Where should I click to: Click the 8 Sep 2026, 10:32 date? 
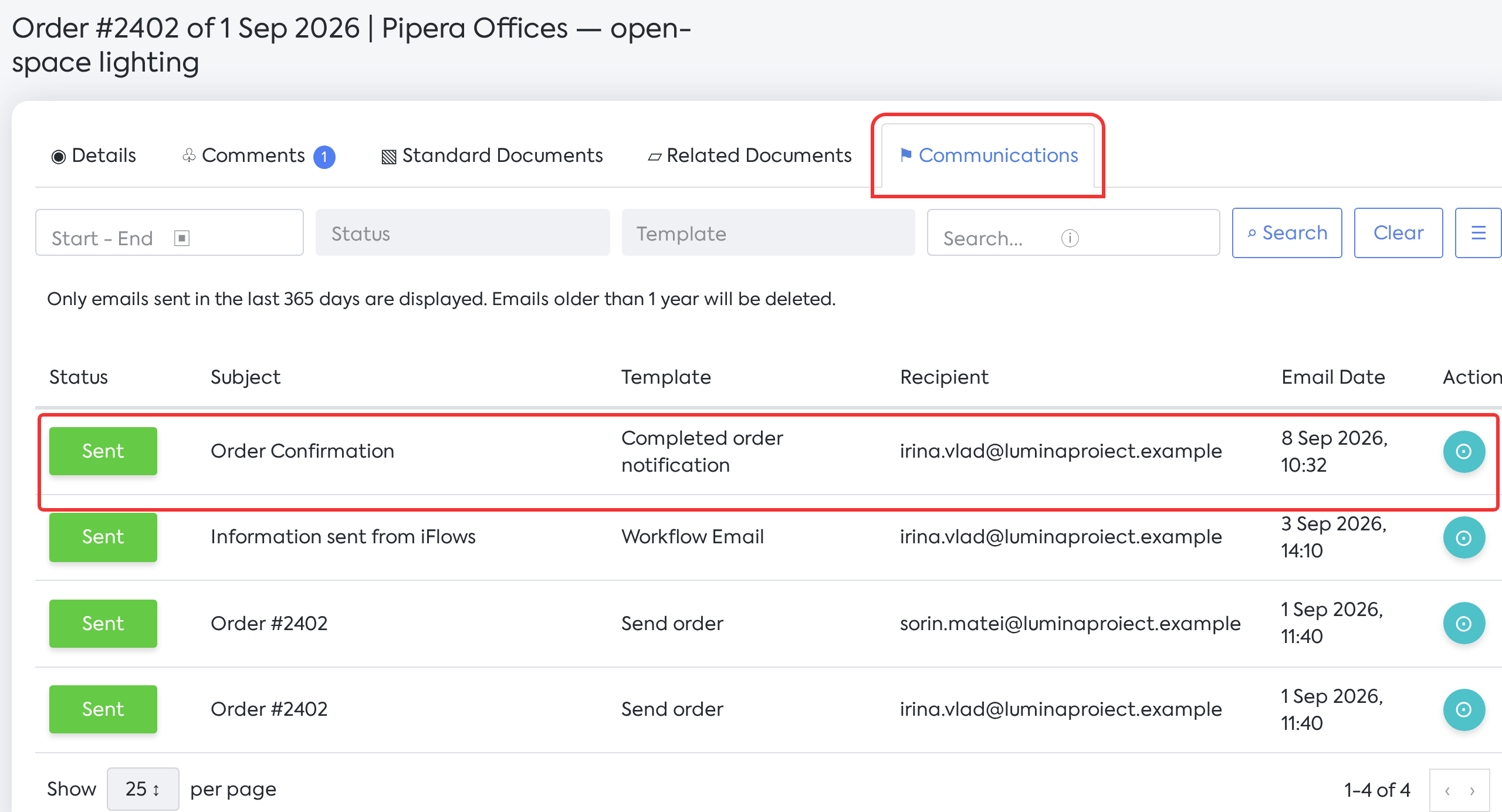pyautogui.click(x=1334, y=451)
